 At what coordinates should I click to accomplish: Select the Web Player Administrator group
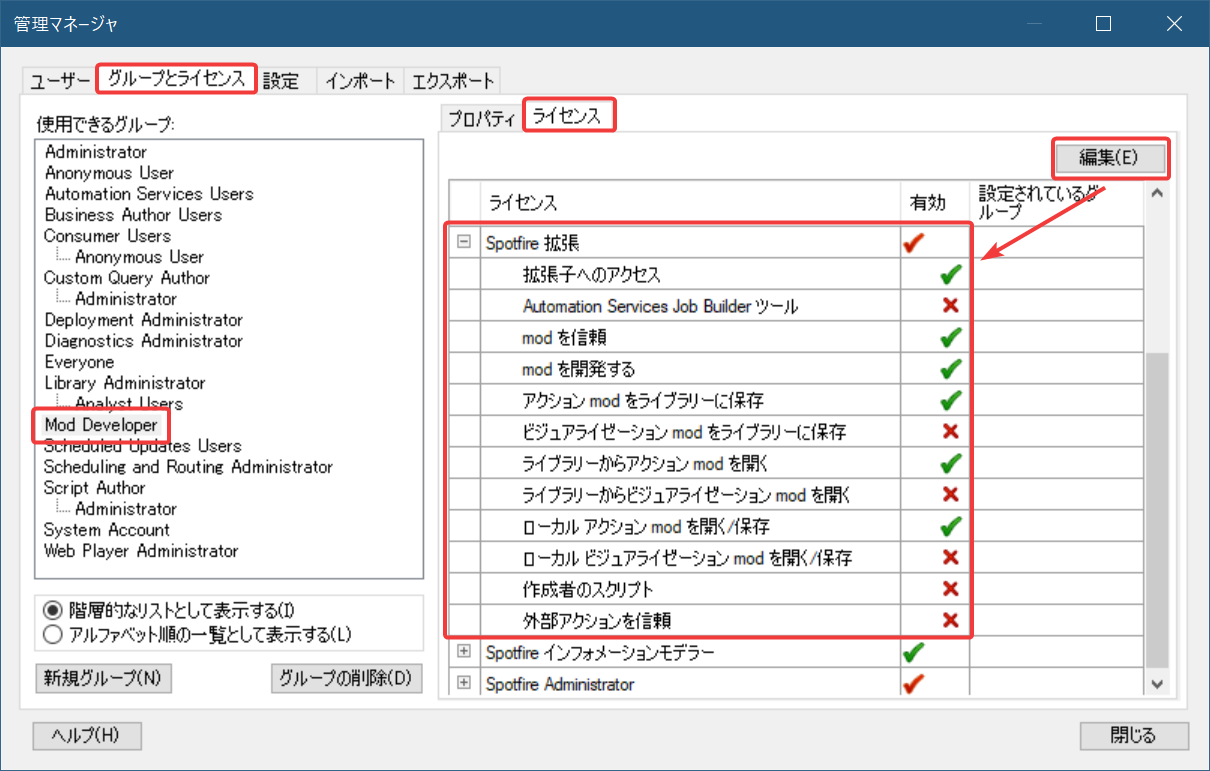tap(141, 551)
